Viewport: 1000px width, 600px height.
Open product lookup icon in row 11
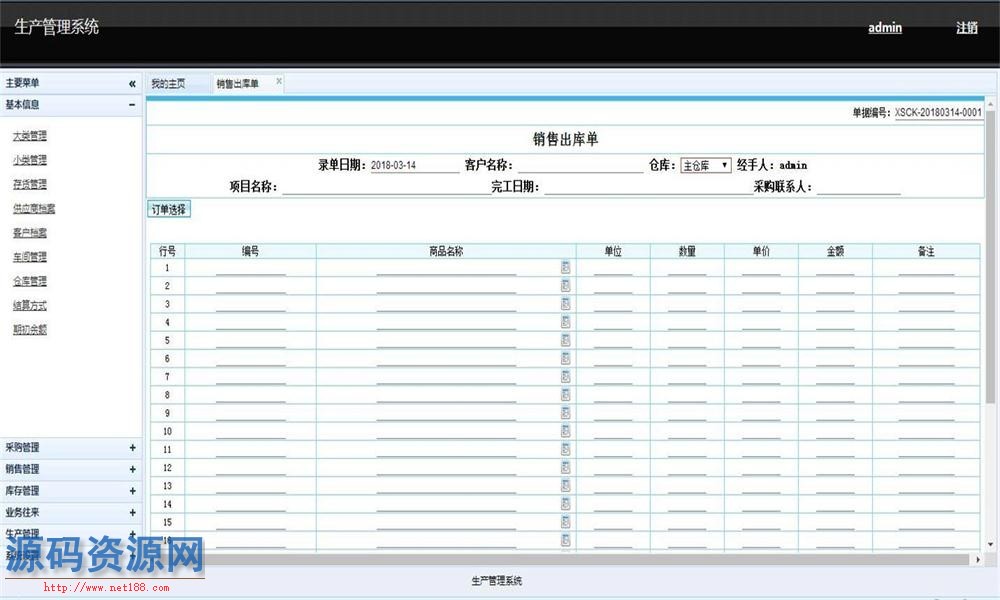(565, 449)
